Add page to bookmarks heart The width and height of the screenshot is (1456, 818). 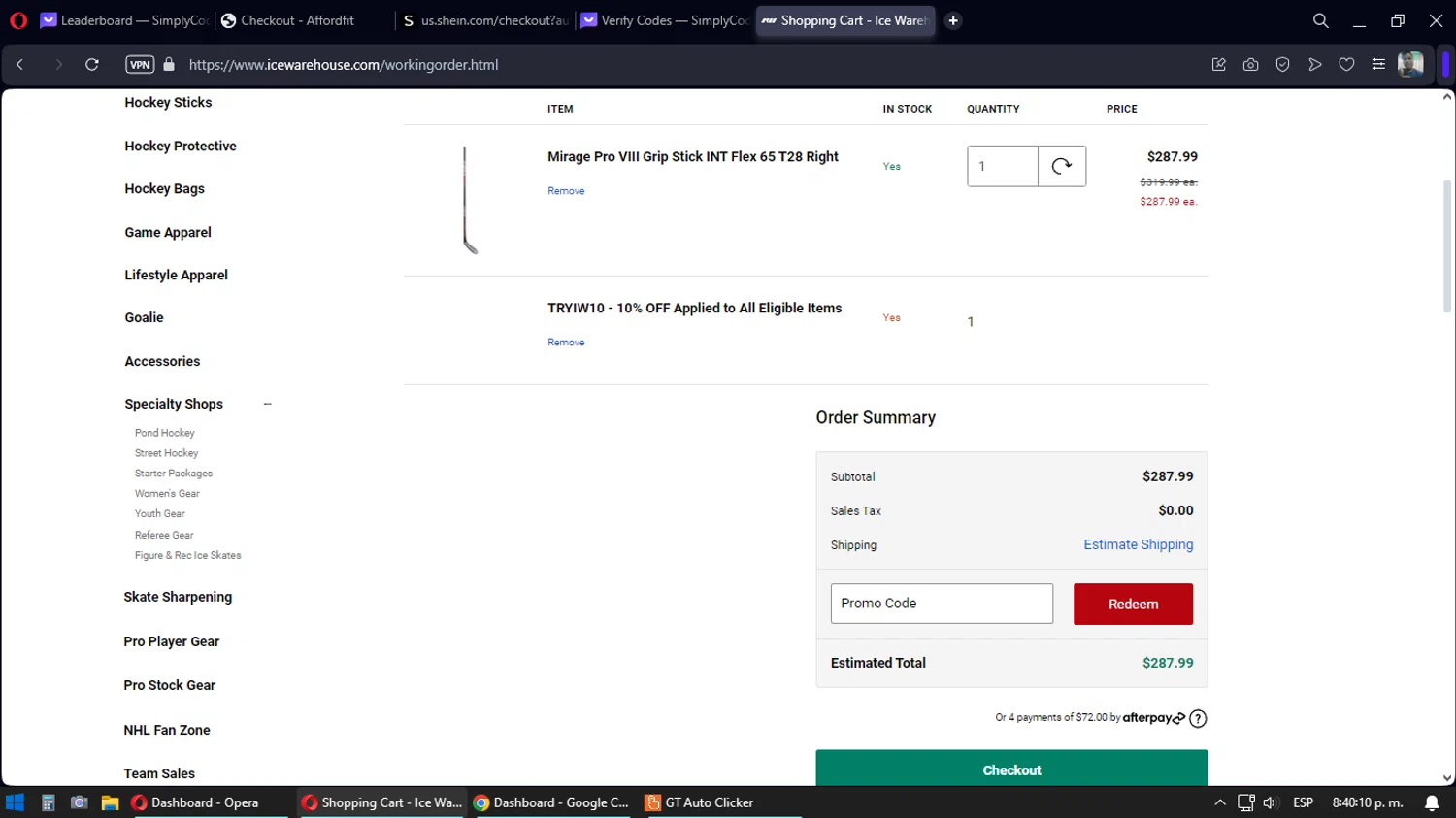point(1346,65)
